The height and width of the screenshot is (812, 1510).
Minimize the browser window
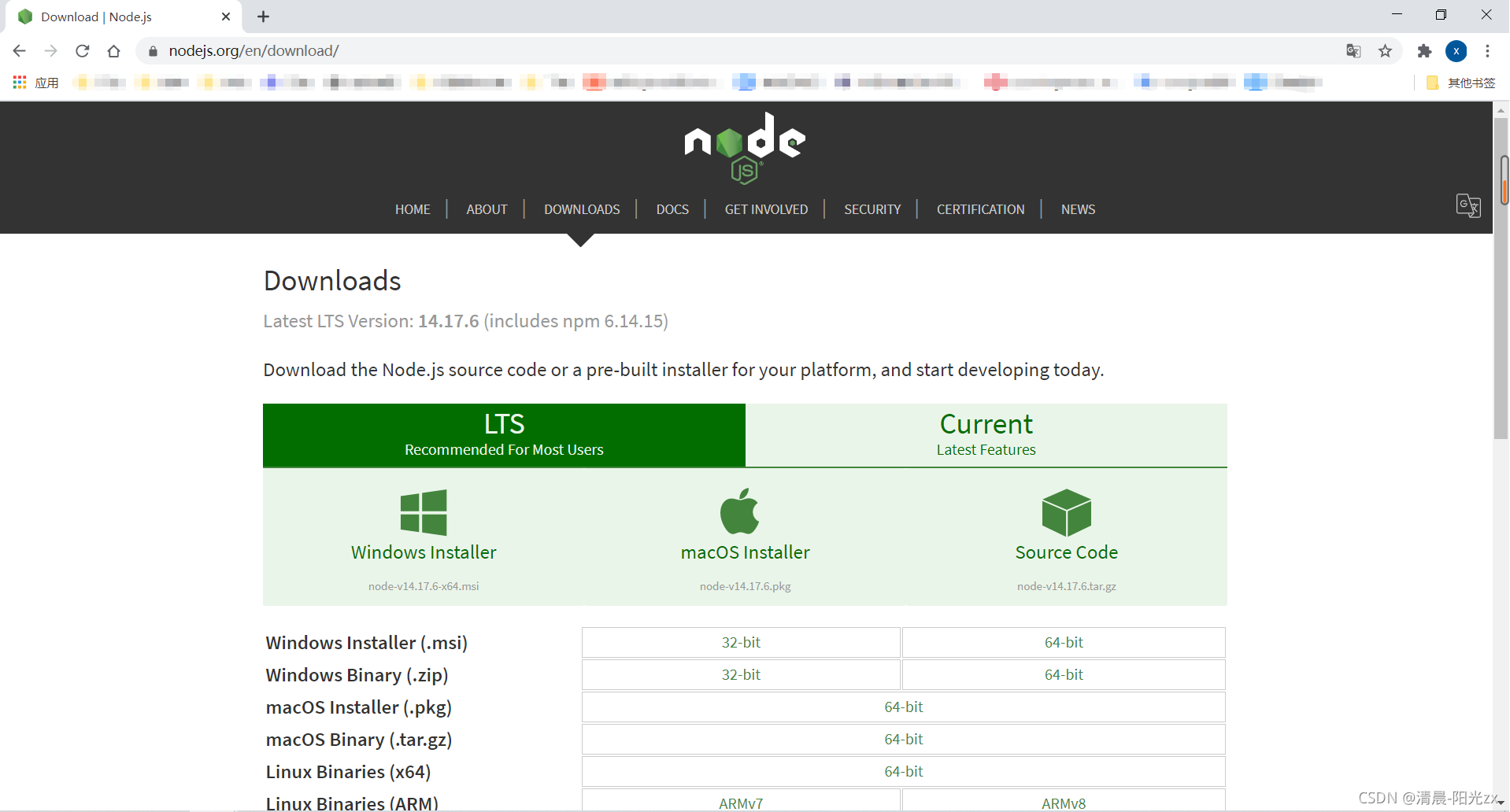click(x=1397, y=15)
